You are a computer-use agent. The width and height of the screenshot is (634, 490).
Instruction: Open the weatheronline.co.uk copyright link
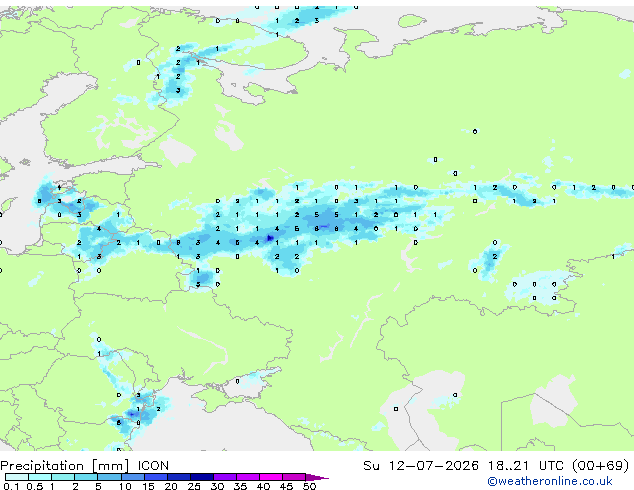pyautogui.click(x=550, y=481)
